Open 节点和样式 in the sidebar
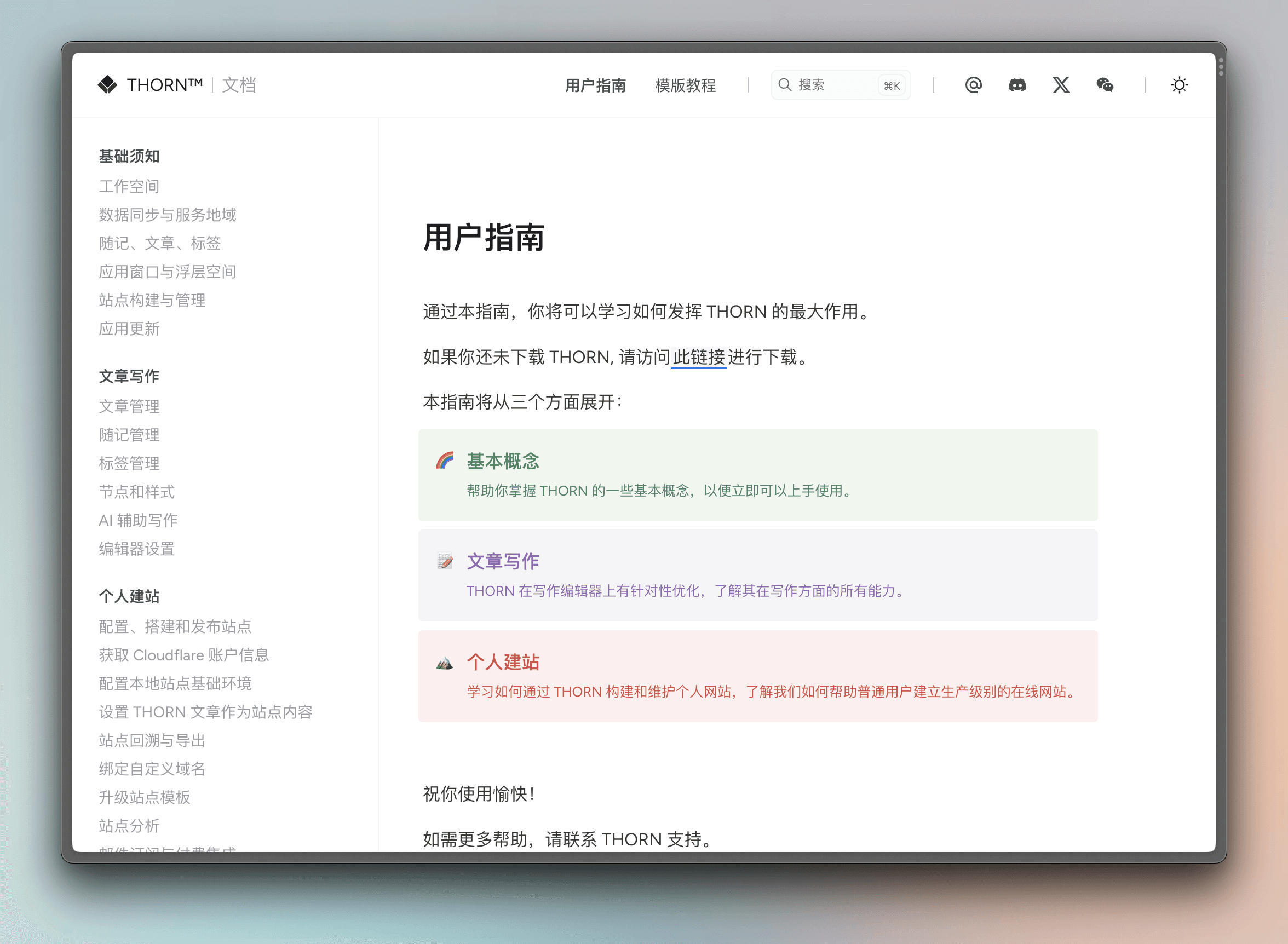The height and width of the screenshot is (944, 1288). (x=136, y=492)
